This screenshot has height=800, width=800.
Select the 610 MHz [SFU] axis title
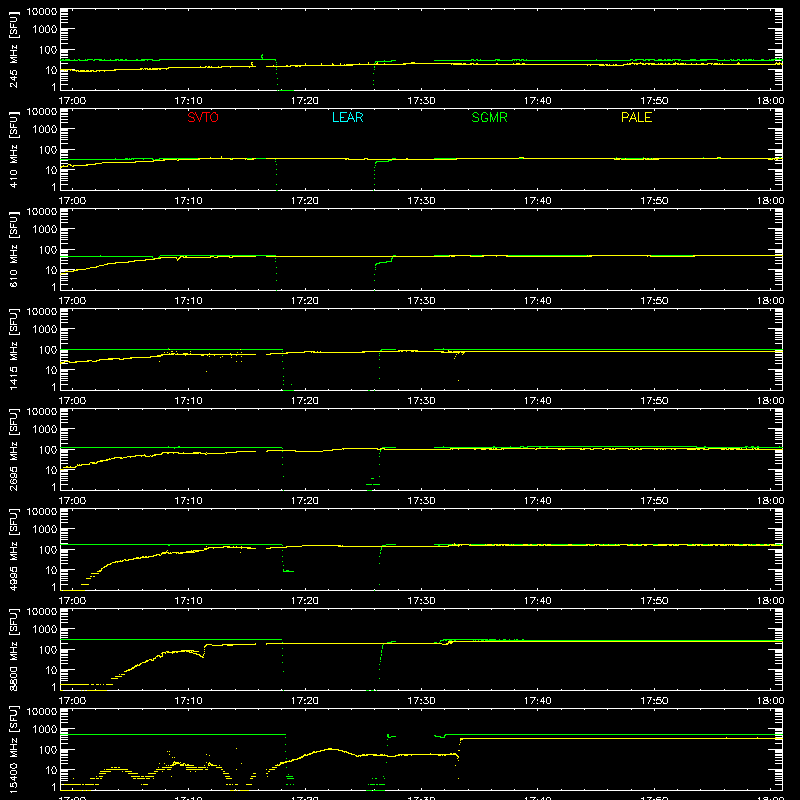coord(14,249)
